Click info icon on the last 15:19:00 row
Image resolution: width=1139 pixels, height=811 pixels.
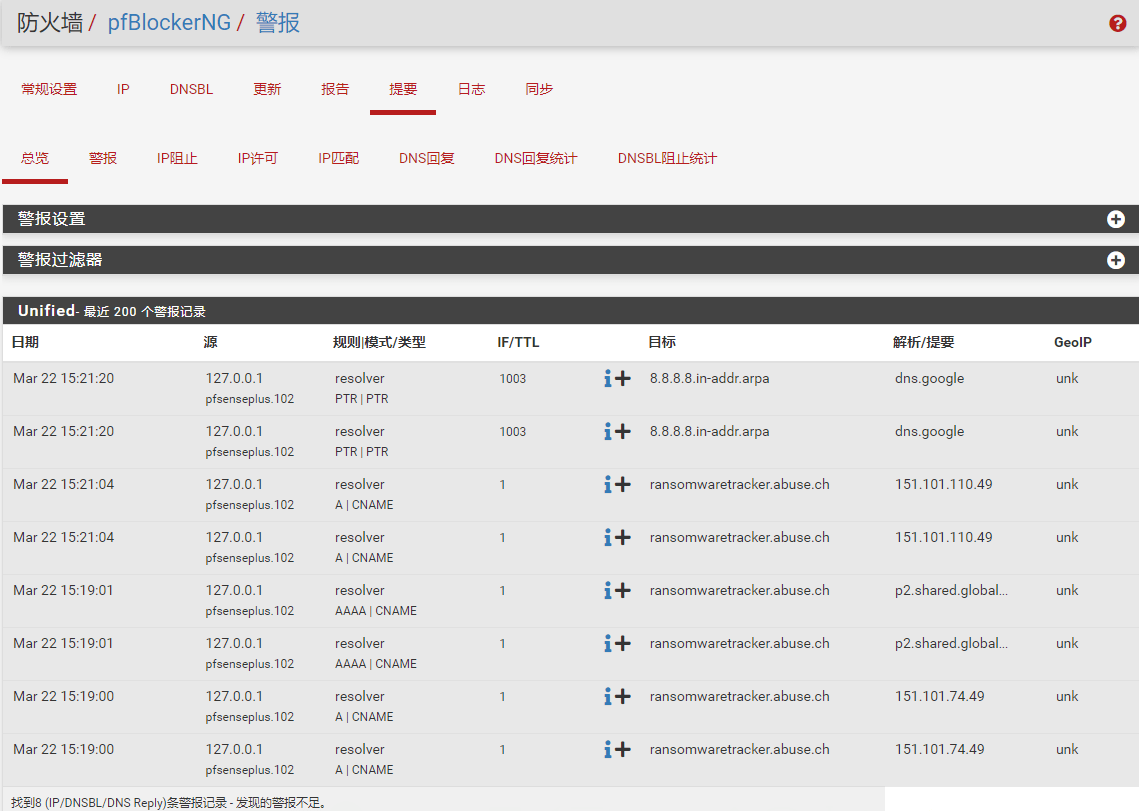point(607,750)
